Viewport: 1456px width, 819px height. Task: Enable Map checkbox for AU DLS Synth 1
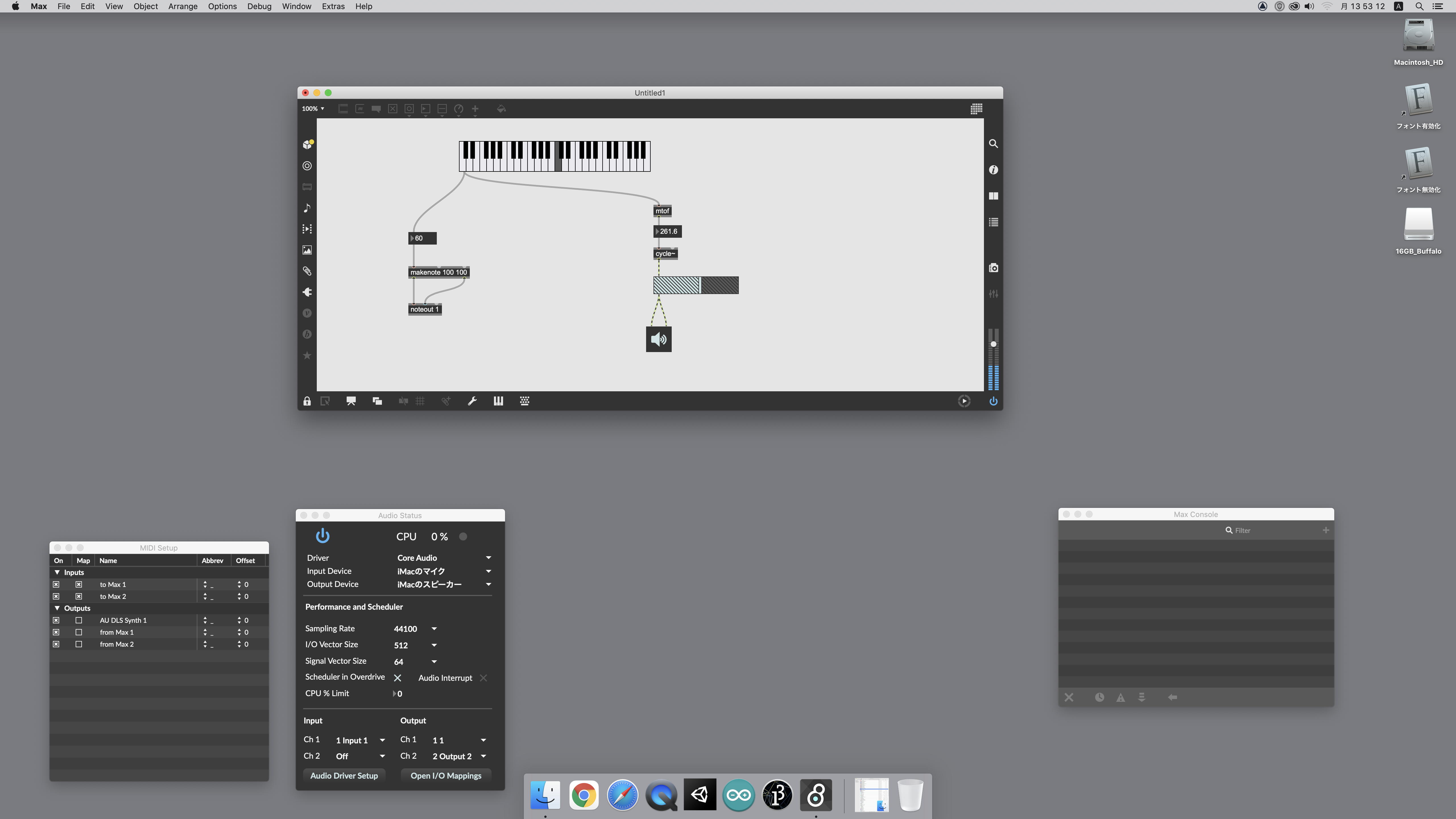tap(78, 620)
